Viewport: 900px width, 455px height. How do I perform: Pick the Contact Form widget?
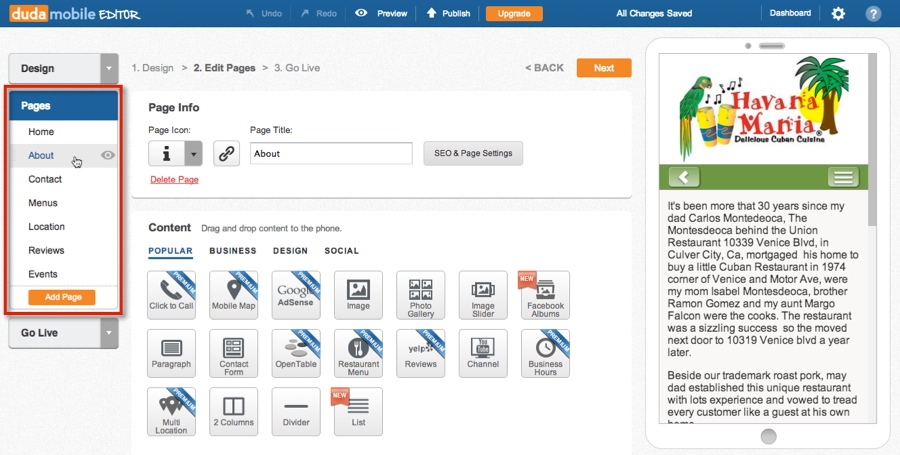click(x=233, y=353)
